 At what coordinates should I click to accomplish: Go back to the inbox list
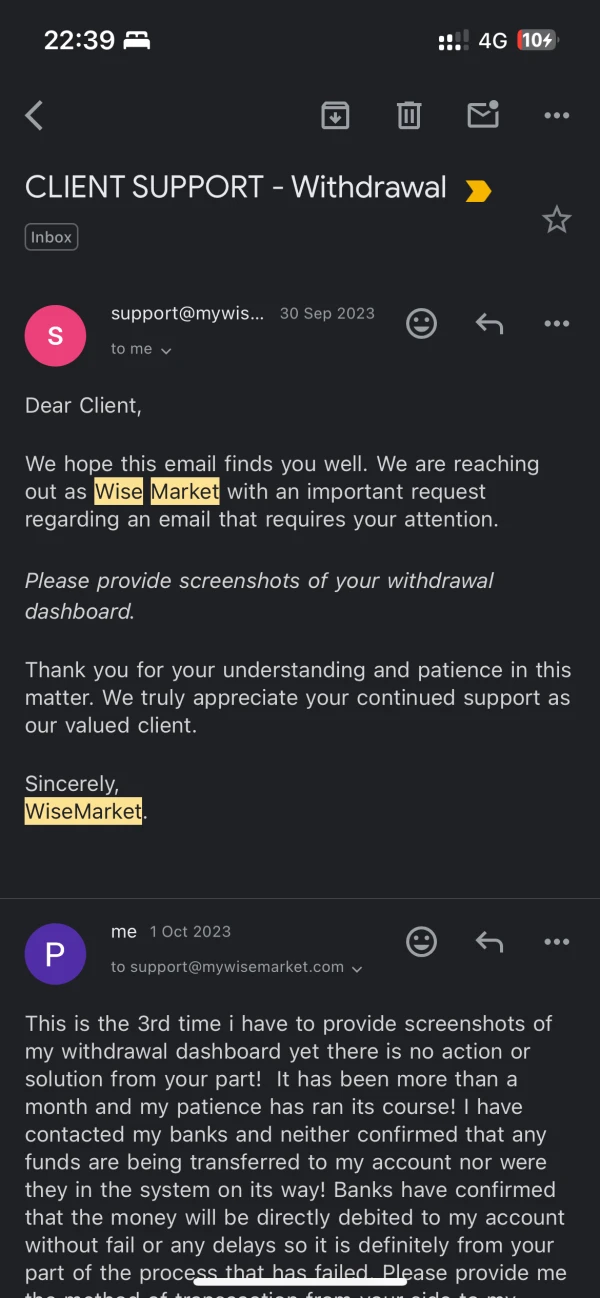click(x=35, y=116)
